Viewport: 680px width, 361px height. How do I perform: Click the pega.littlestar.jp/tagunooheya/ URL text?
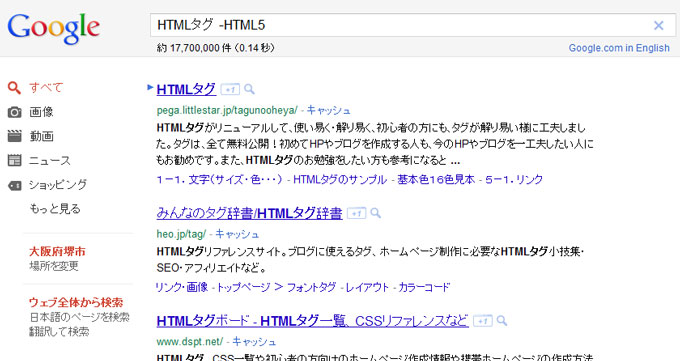(x=227, y=111)
